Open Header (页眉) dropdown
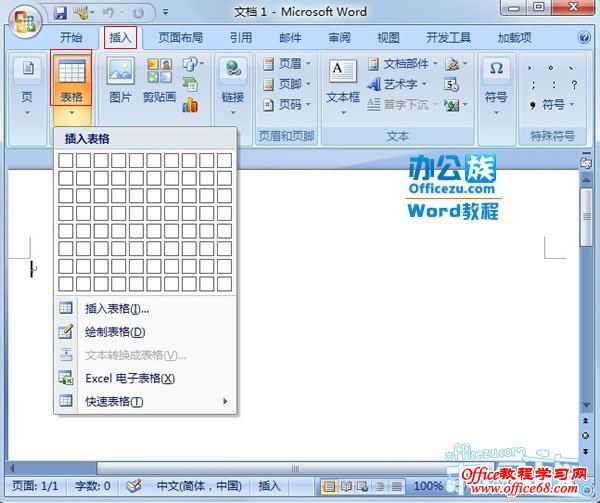Image resolution: width=600 pixels, height=503 pixels. 287,63
